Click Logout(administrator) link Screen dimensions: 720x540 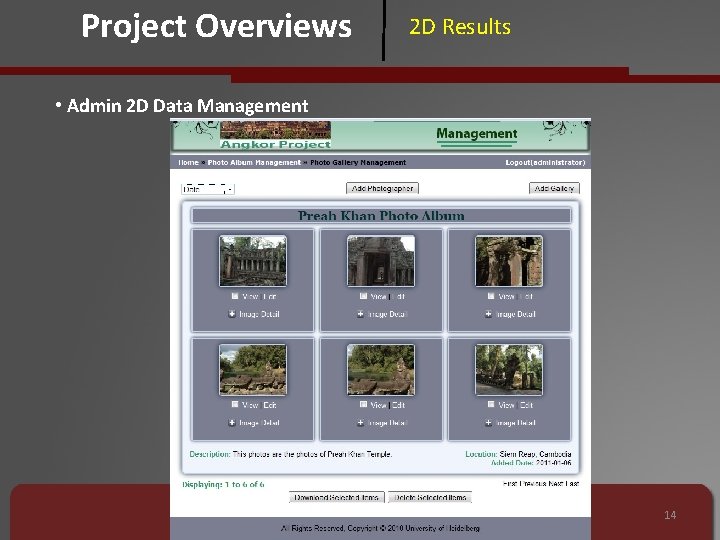545,162
